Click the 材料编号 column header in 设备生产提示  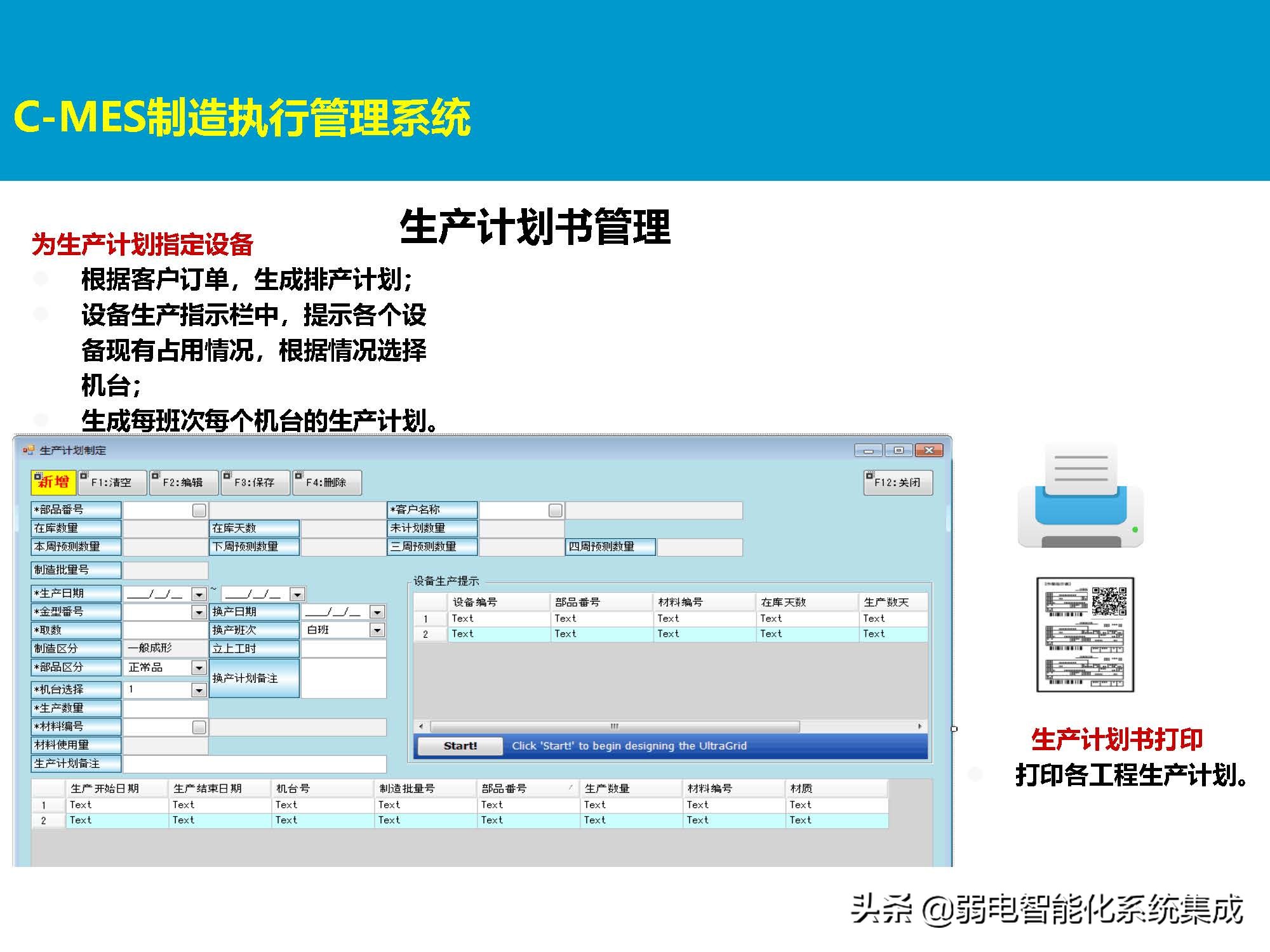click(704, 602)
